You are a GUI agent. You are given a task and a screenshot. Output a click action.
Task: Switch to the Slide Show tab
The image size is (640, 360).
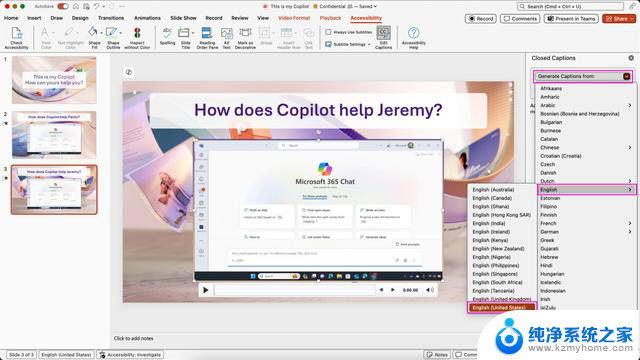pos(183,18)
